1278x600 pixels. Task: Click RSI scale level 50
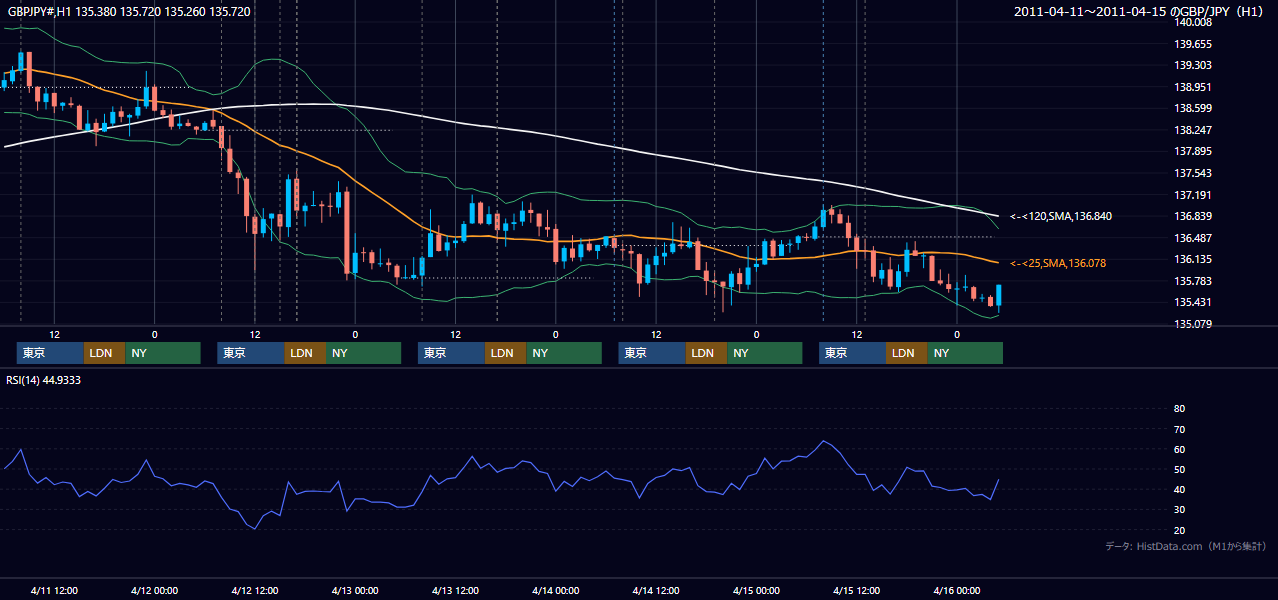(x=1179, y=469)
